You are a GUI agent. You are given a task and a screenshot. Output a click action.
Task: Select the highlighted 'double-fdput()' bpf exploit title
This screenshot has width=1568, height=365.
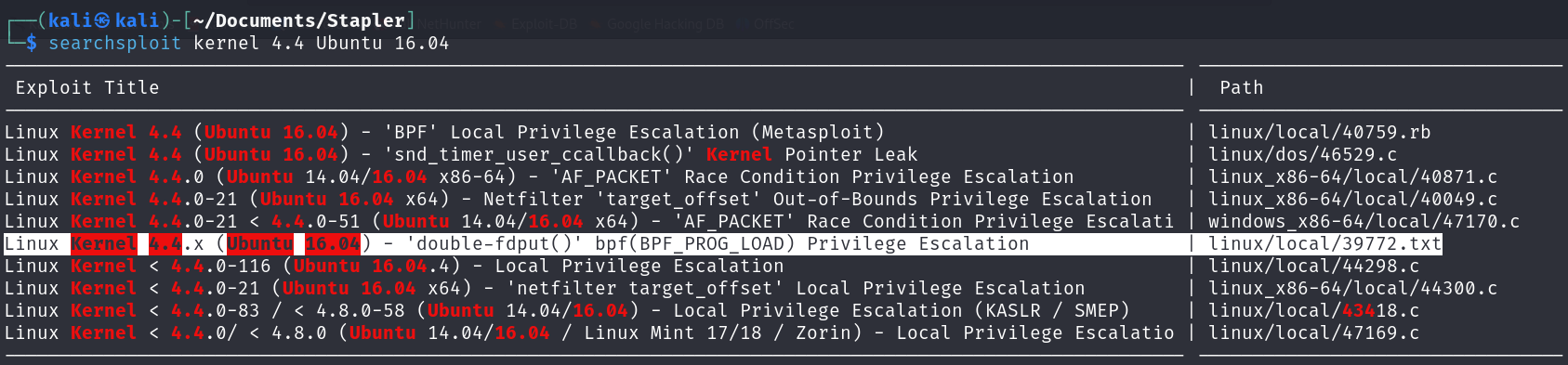point(517,243)
